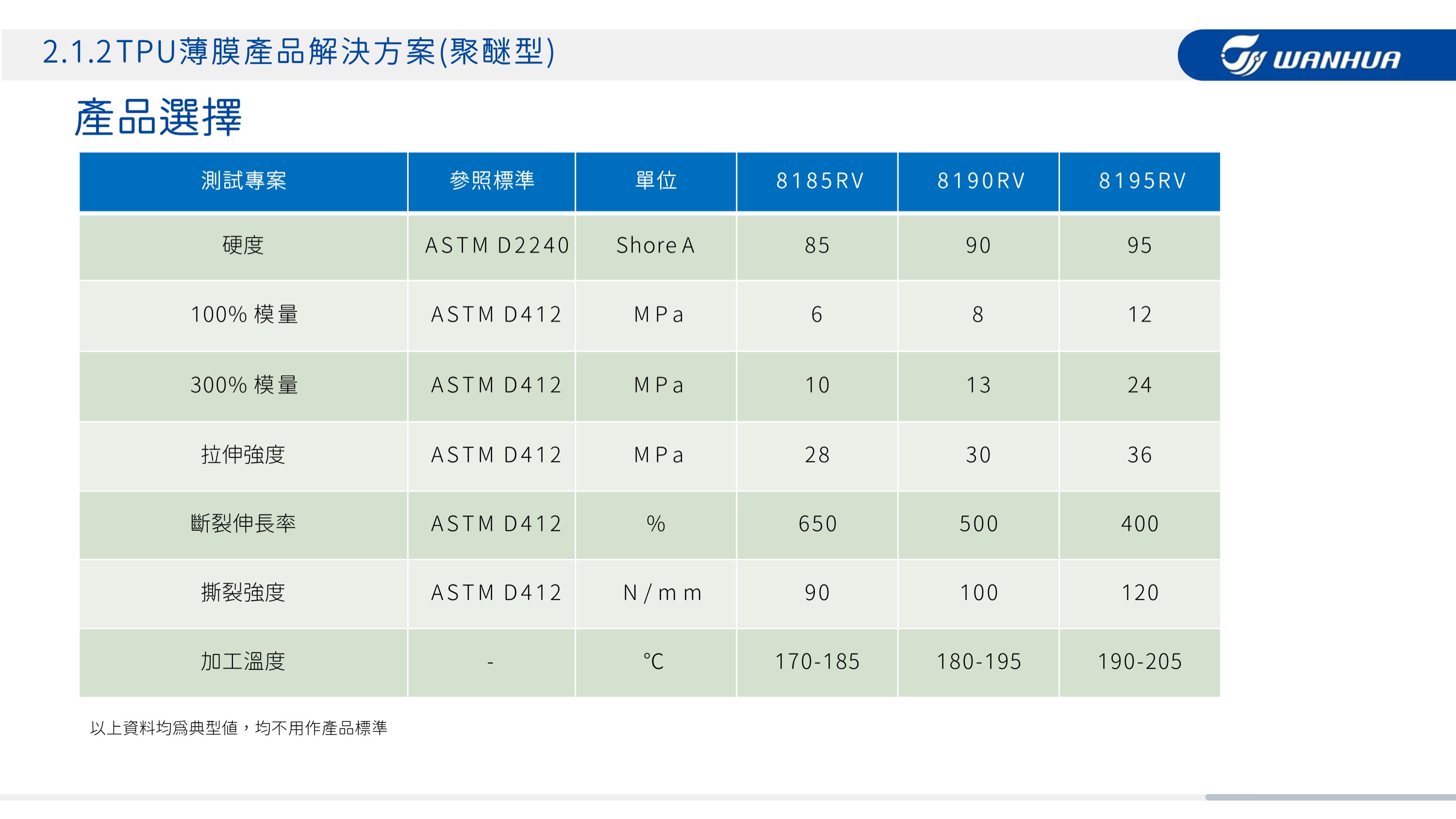
Task: Click the 300% modulus value '24'
Action: point(1140,385)
